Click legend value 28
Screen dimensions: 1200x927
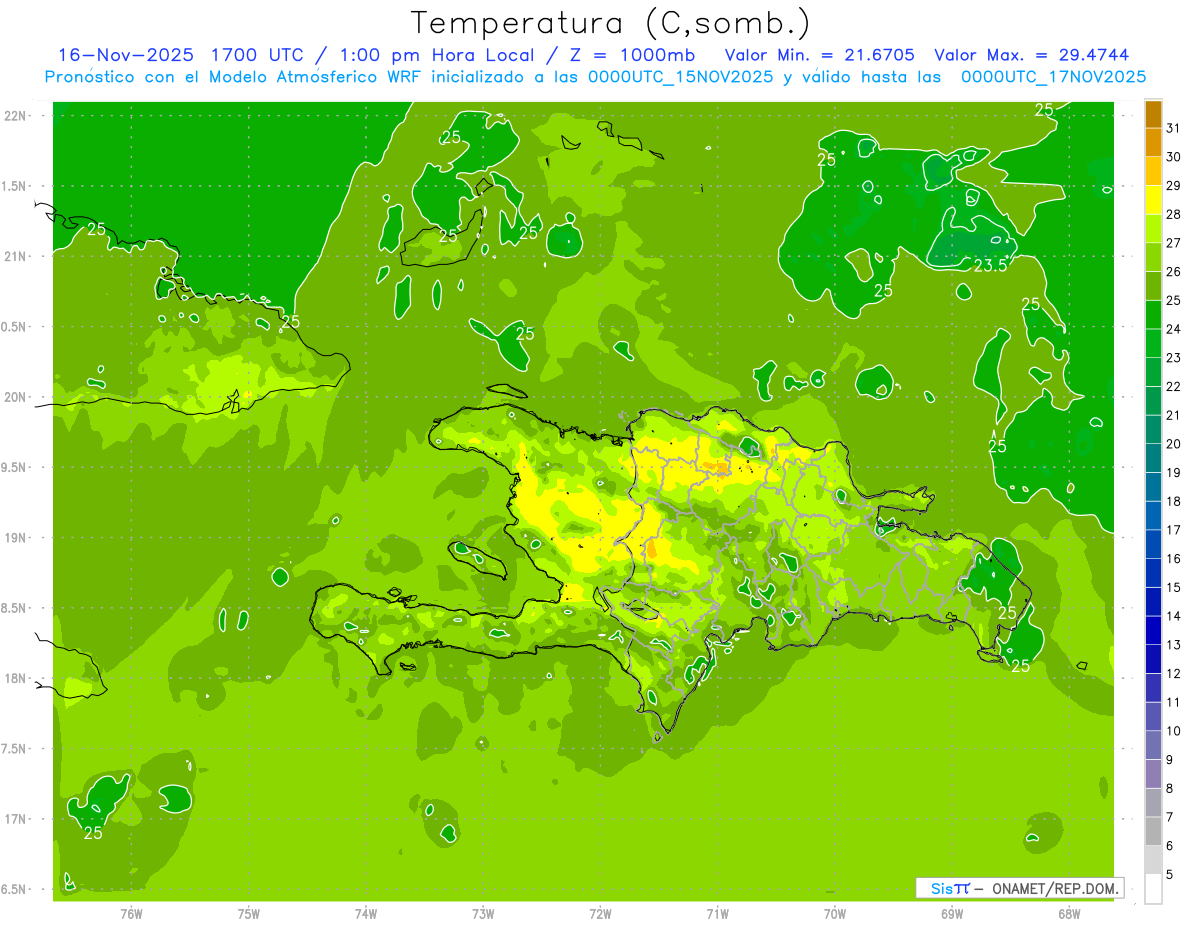(1174, 214)
